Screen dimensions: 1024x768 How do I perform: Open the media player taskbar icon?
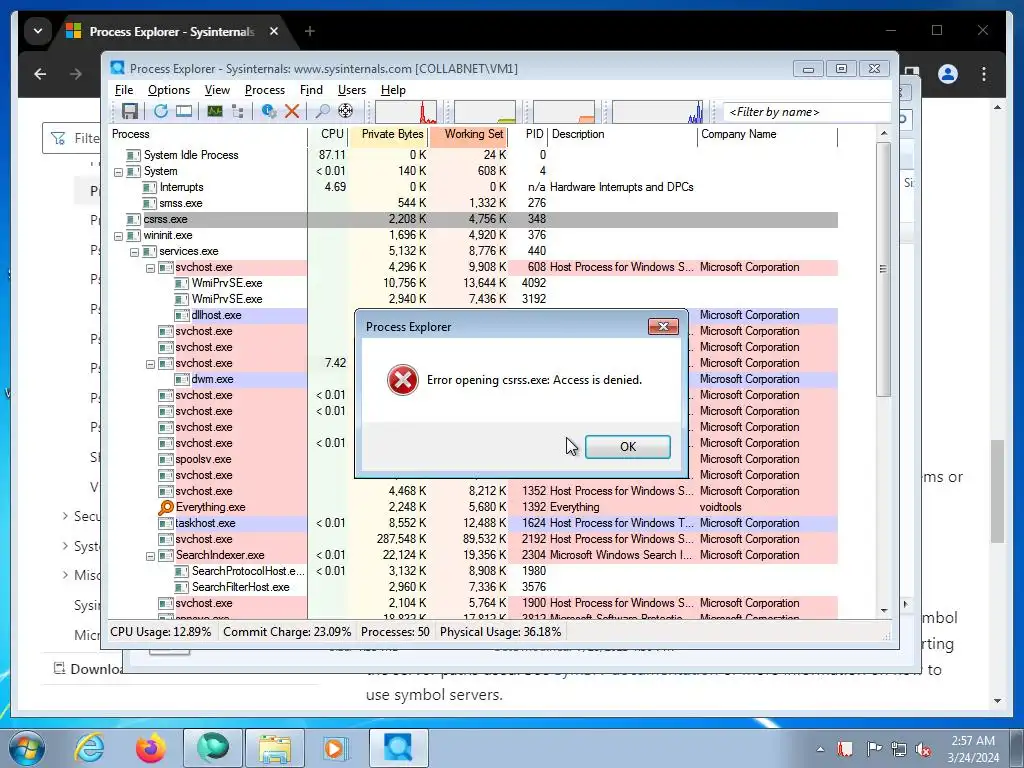(336, 748)
